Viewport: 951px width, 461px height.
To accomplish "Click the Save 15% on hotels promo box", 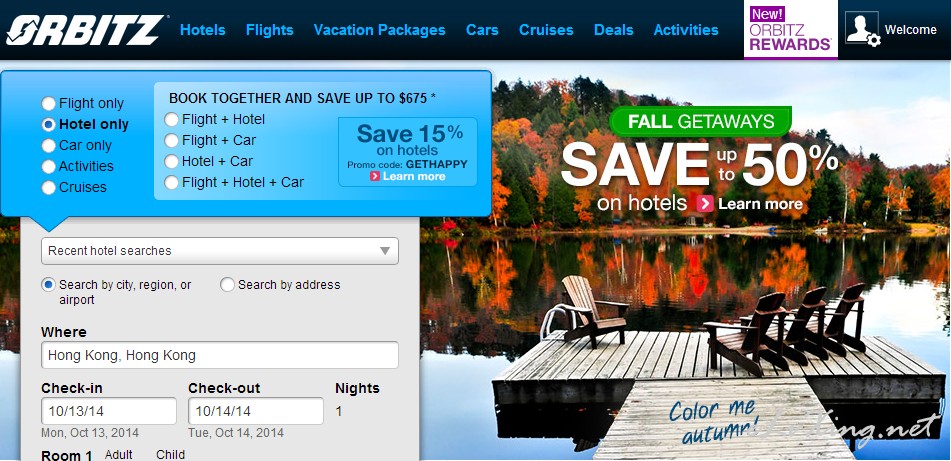I will point(408,152).
